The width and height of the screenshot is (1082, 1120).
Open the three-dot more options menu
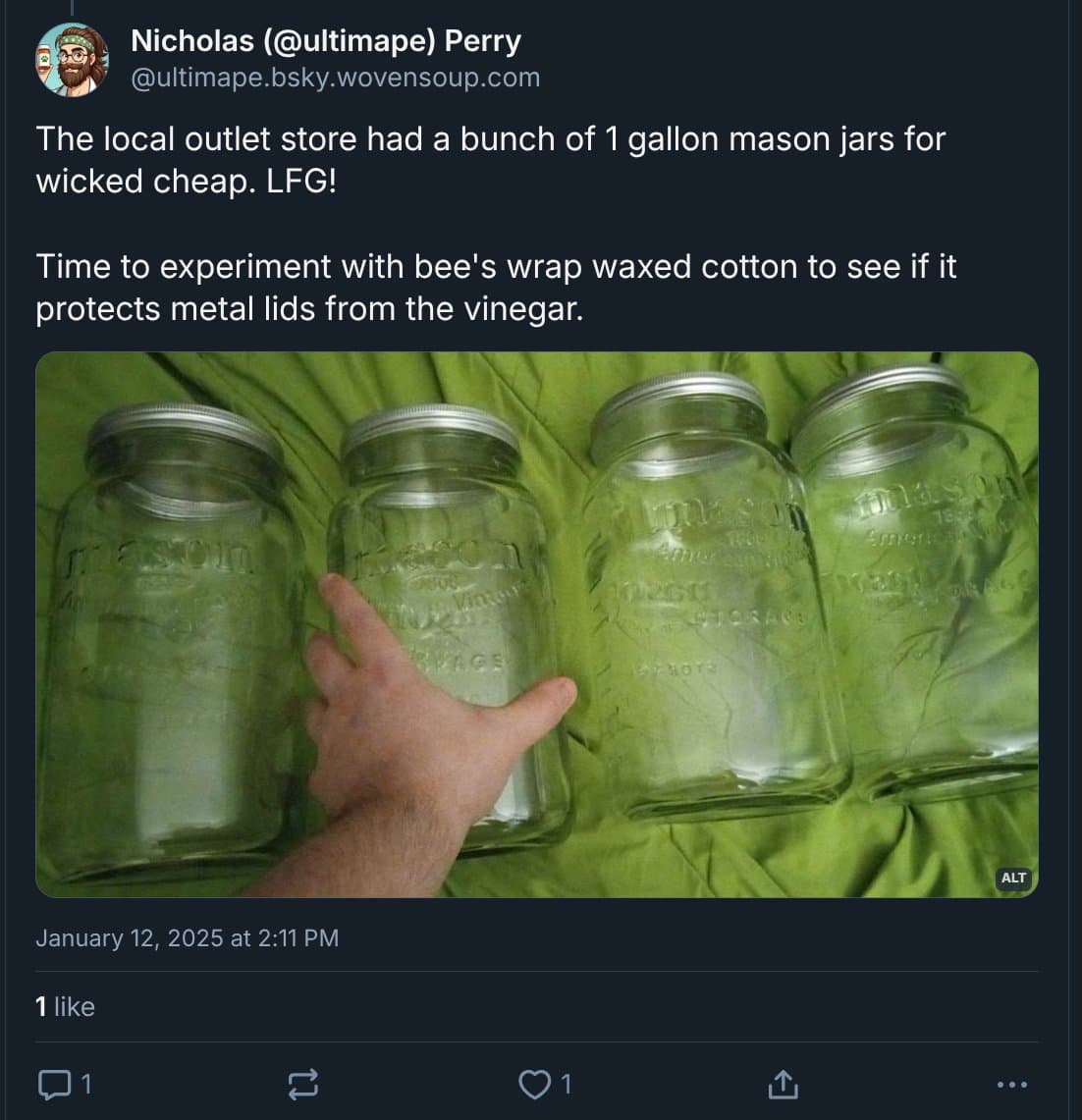tap(1011, 1085)
